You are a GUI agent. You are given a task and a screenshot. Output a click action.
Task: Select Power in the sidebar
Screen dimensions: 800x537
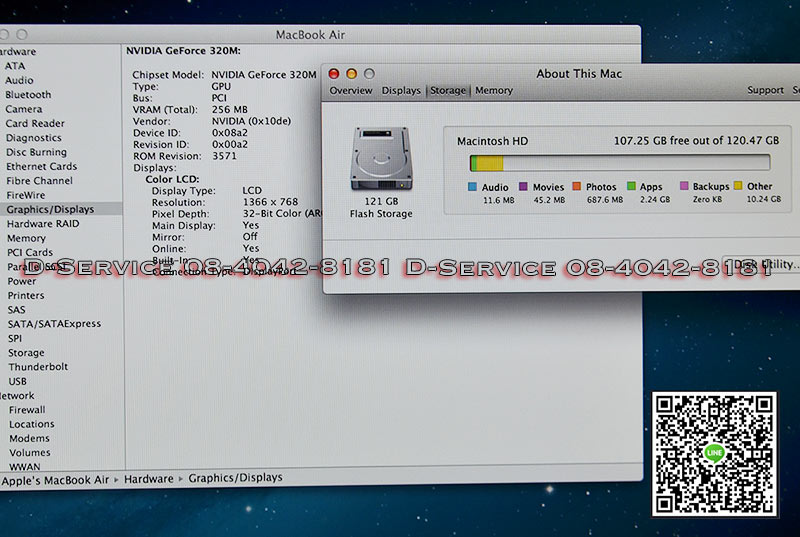click(22, 281)
